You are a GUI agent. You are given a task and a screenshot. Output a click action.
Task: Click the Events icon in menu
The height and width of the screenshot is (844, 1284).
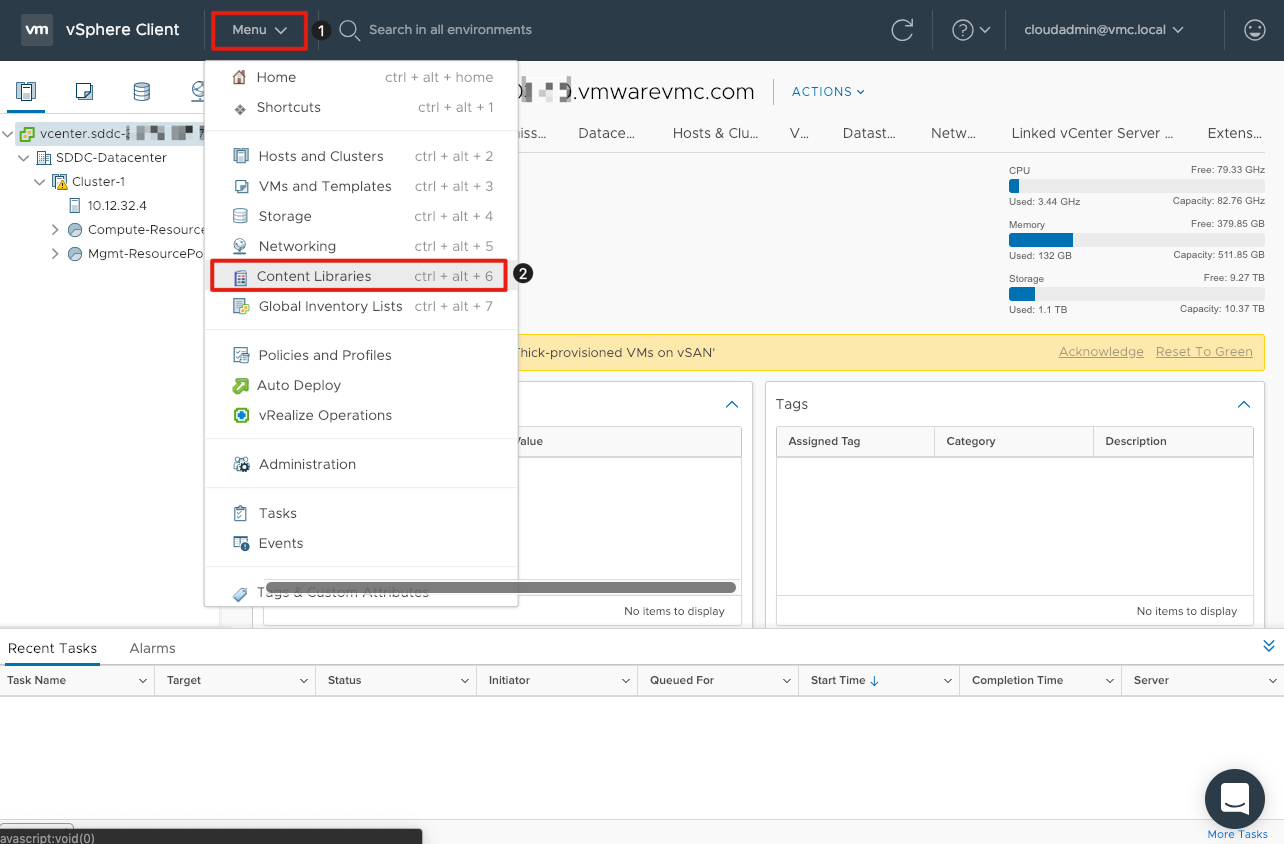241,543
